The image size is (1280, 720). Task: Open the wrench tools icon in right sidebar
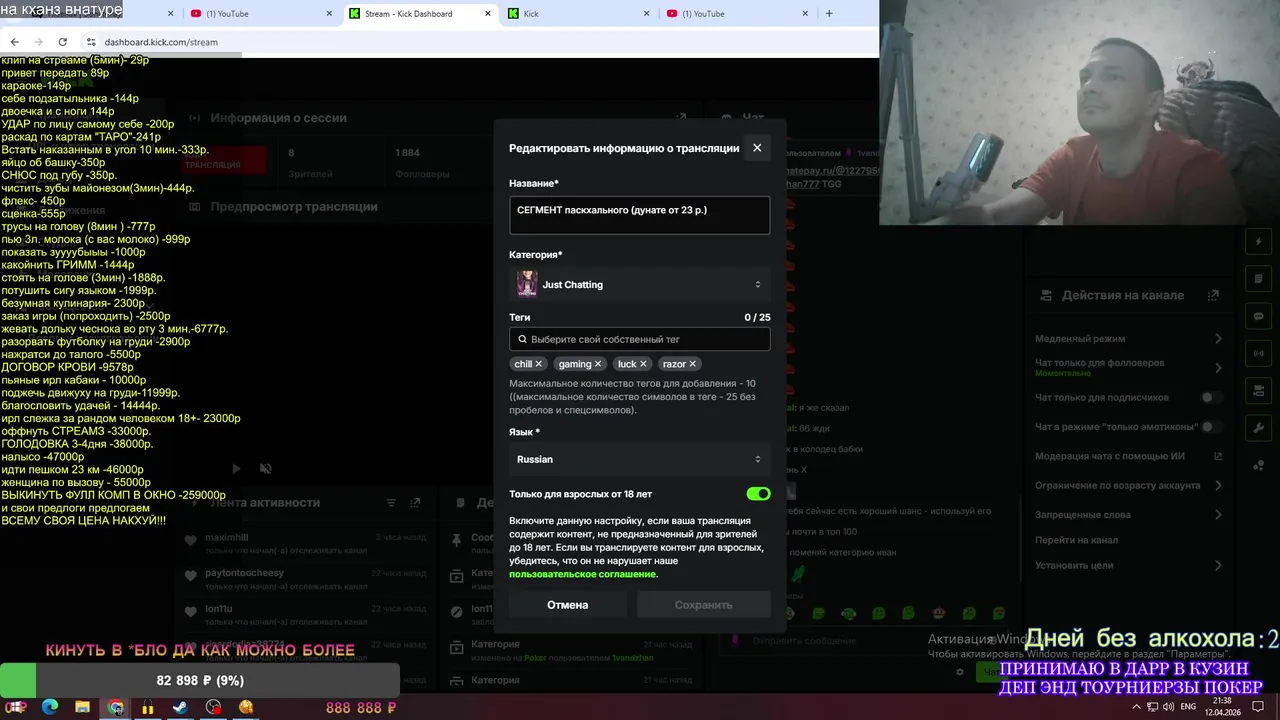(1259, 428)
